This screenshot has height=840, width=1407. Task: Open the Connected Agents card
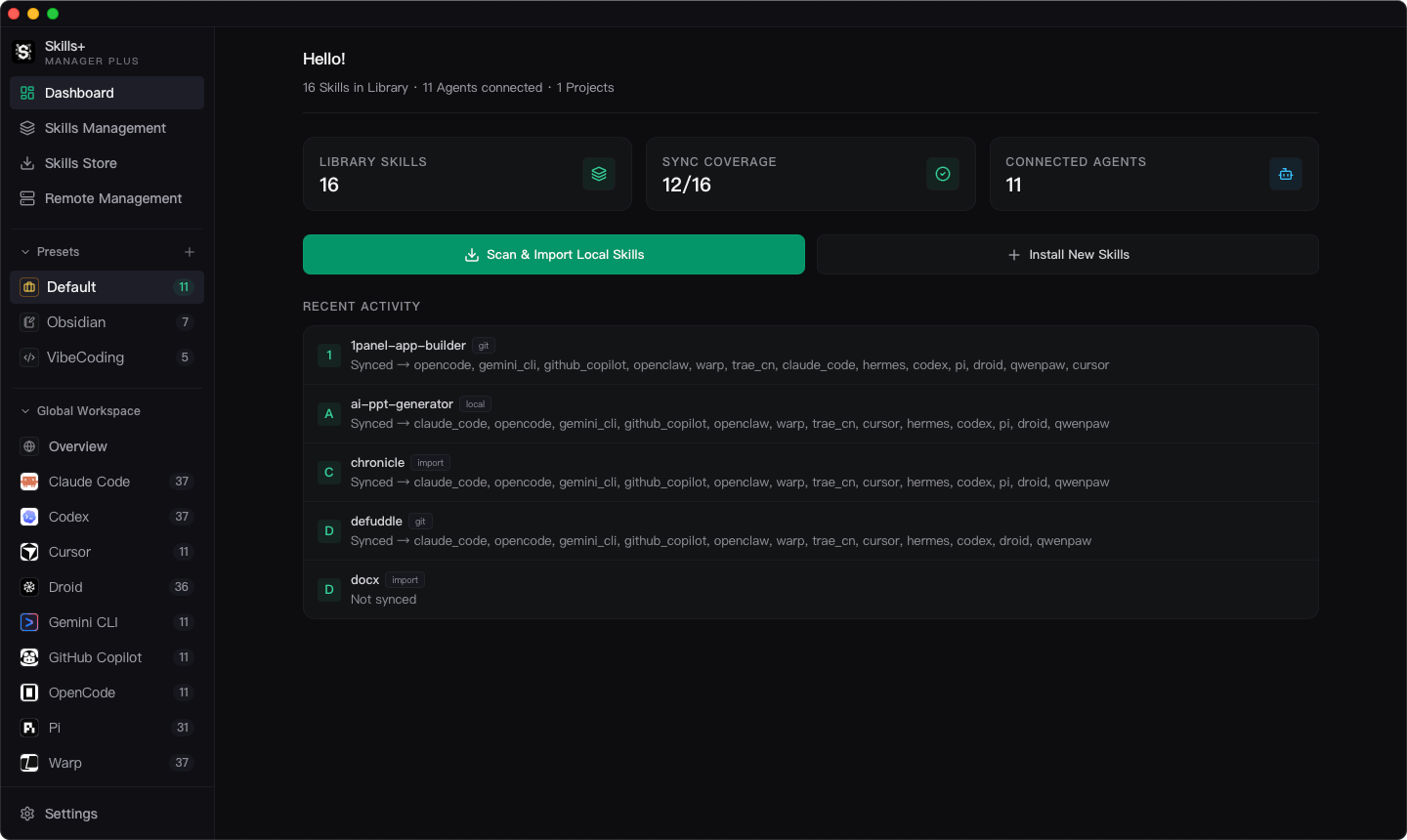click(1154, 174)
